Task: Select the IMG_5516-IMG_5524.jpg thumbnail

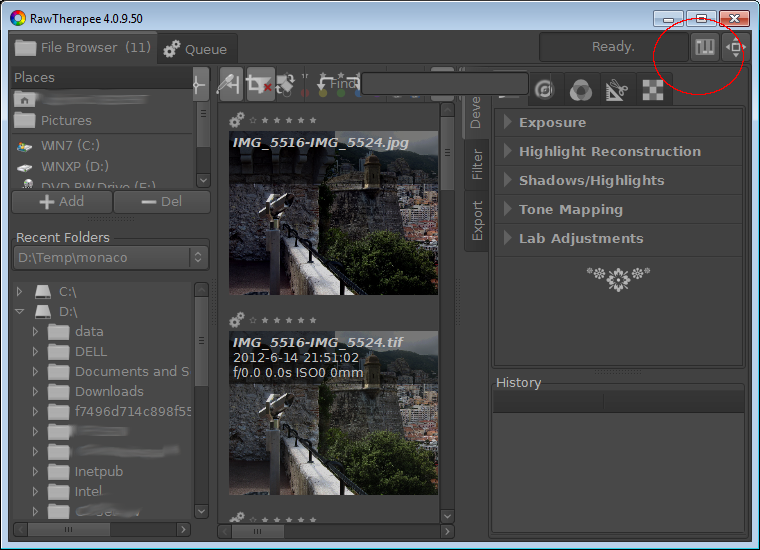Action: click(333, 213)
